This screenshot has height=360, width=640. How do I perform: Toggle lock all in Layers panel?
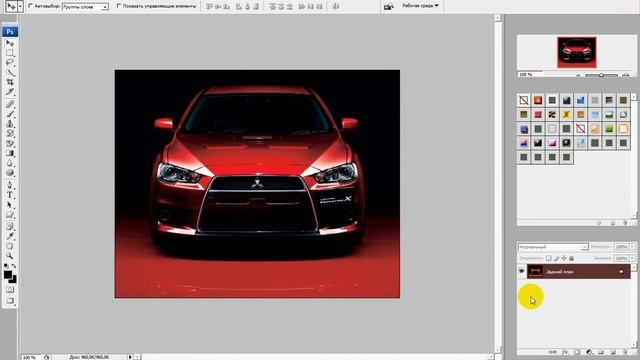pos(571,258)
